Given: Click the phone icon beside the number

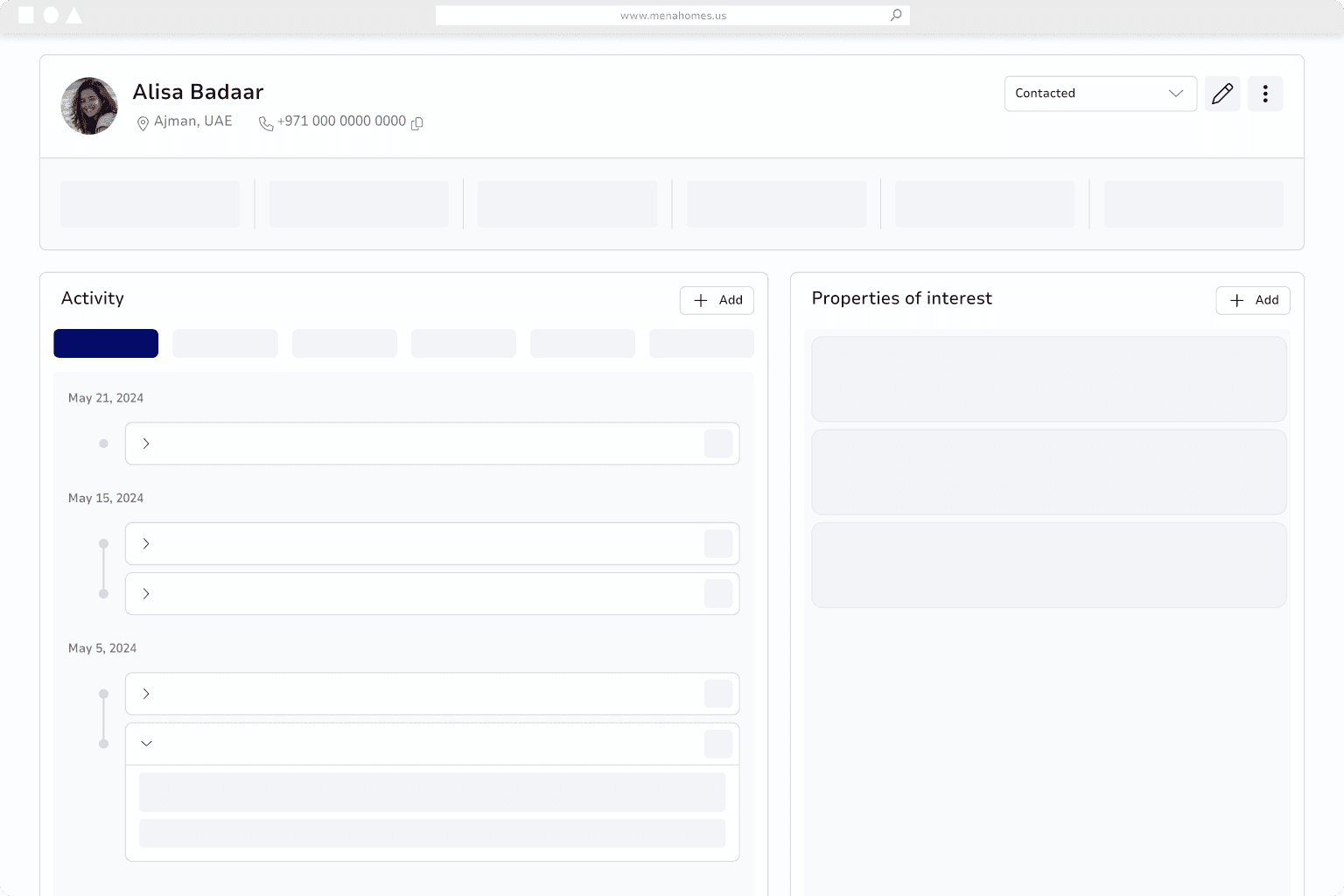Looking at the screenshot, I should tap(266, 123).
